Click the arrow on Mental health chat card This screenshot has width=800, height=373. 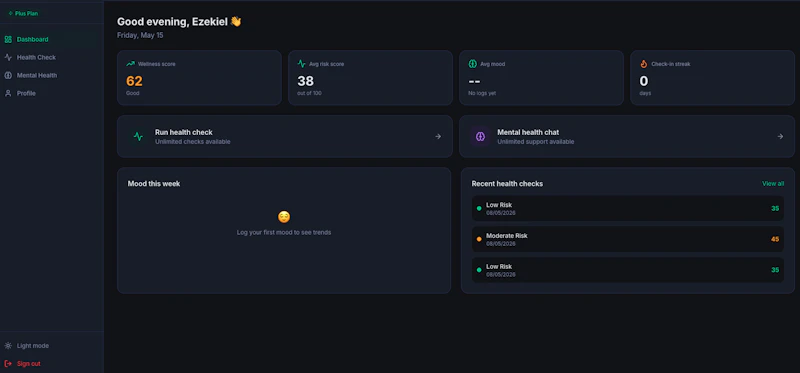(780, 136)
